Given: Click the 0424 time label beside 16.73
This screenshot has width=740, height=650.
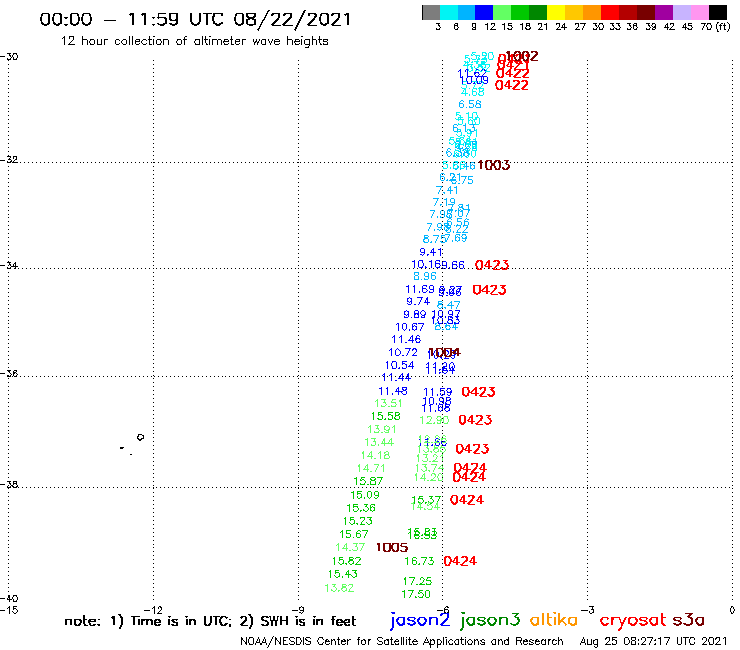Looking at the screenshot, I should click(460, 561).
